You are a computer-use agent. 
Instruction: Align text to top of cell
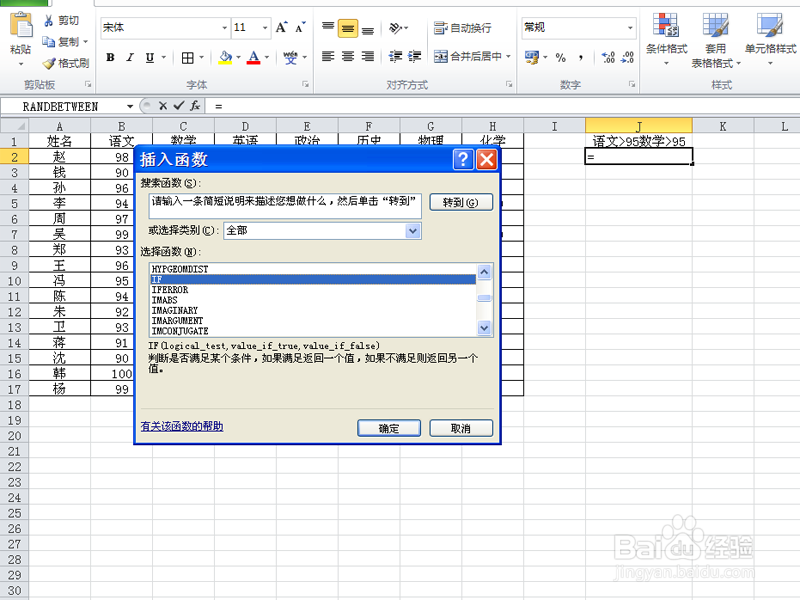(x=328, y=27)
